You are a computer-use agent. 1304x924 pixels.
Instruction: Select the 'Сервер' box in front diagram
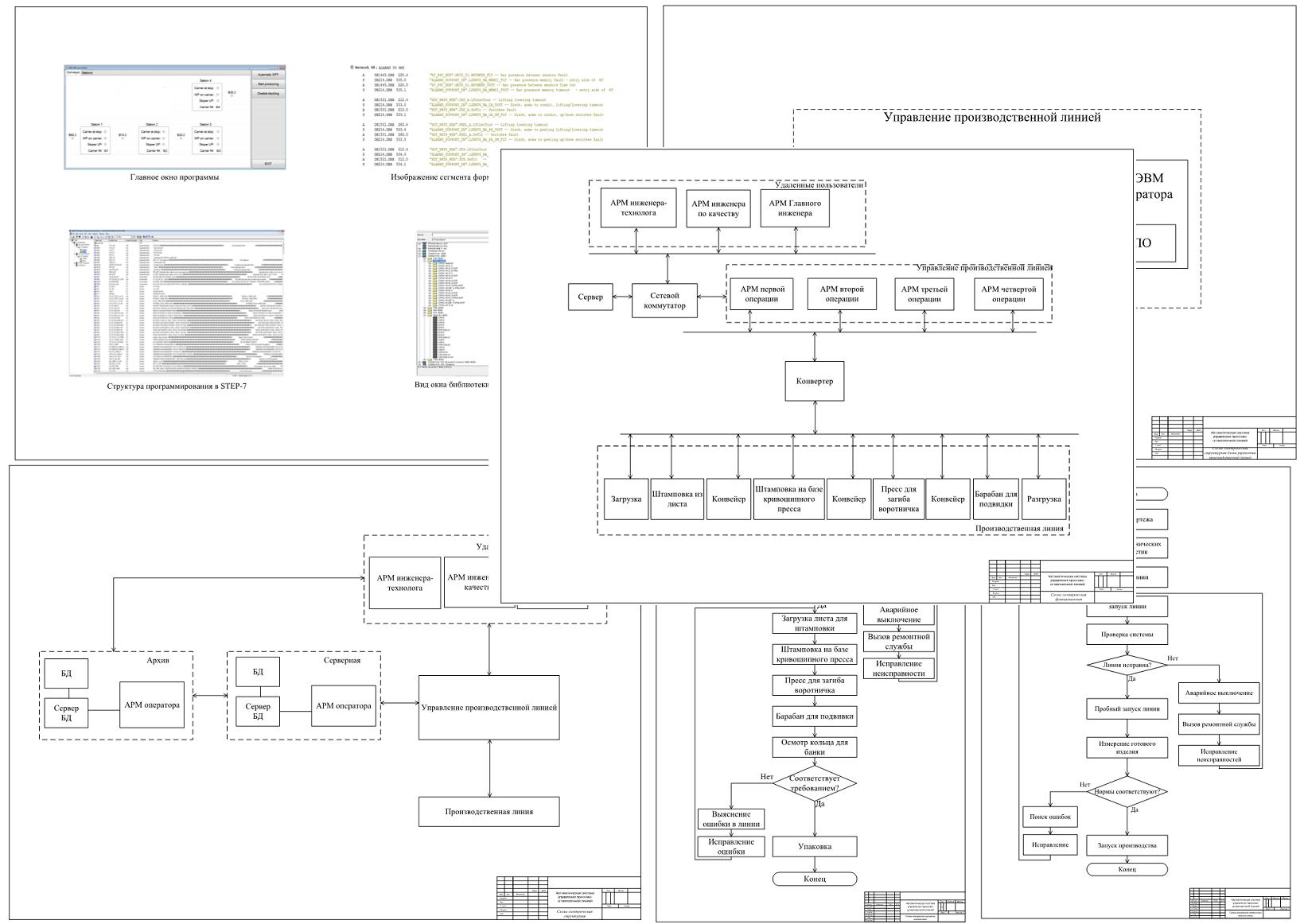pos(590,297)
